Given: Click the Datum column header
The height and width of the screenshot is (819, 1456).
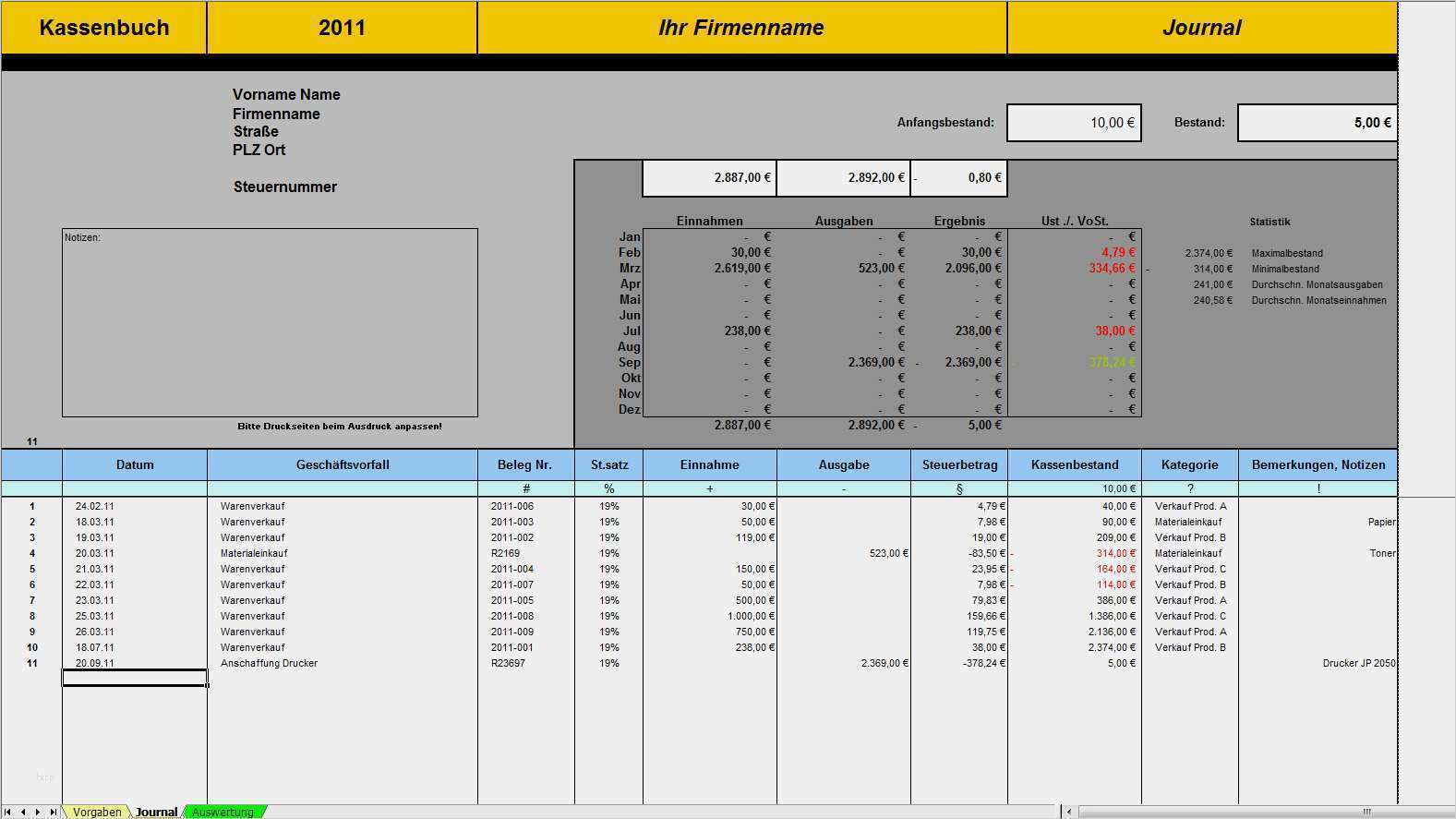Looking at the screenshot, I should (135, 464).
